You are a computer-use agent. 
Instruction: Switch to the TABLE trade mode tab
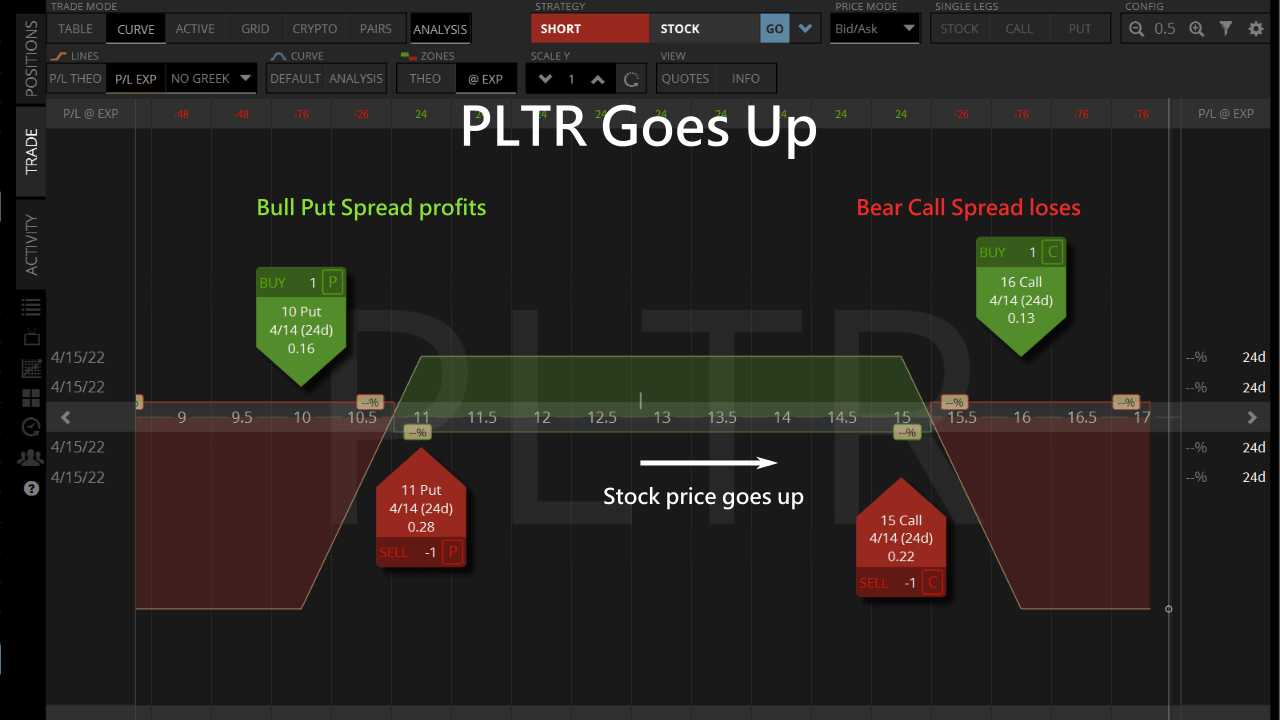76,29
